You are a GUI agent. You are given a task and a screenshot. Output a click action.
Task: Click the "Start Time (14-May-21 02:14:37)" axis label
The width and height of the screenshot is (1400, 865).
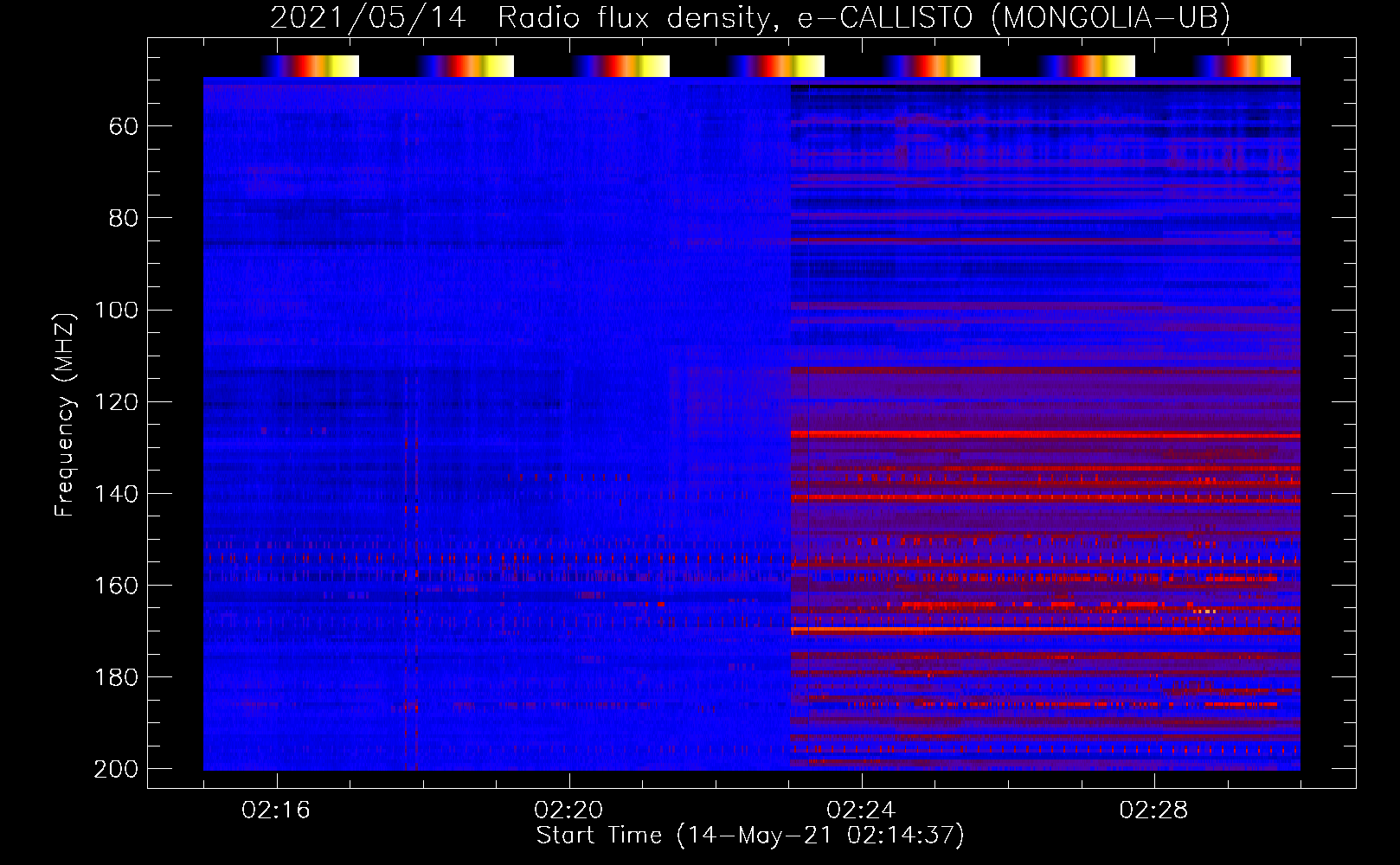click(750, 836)
